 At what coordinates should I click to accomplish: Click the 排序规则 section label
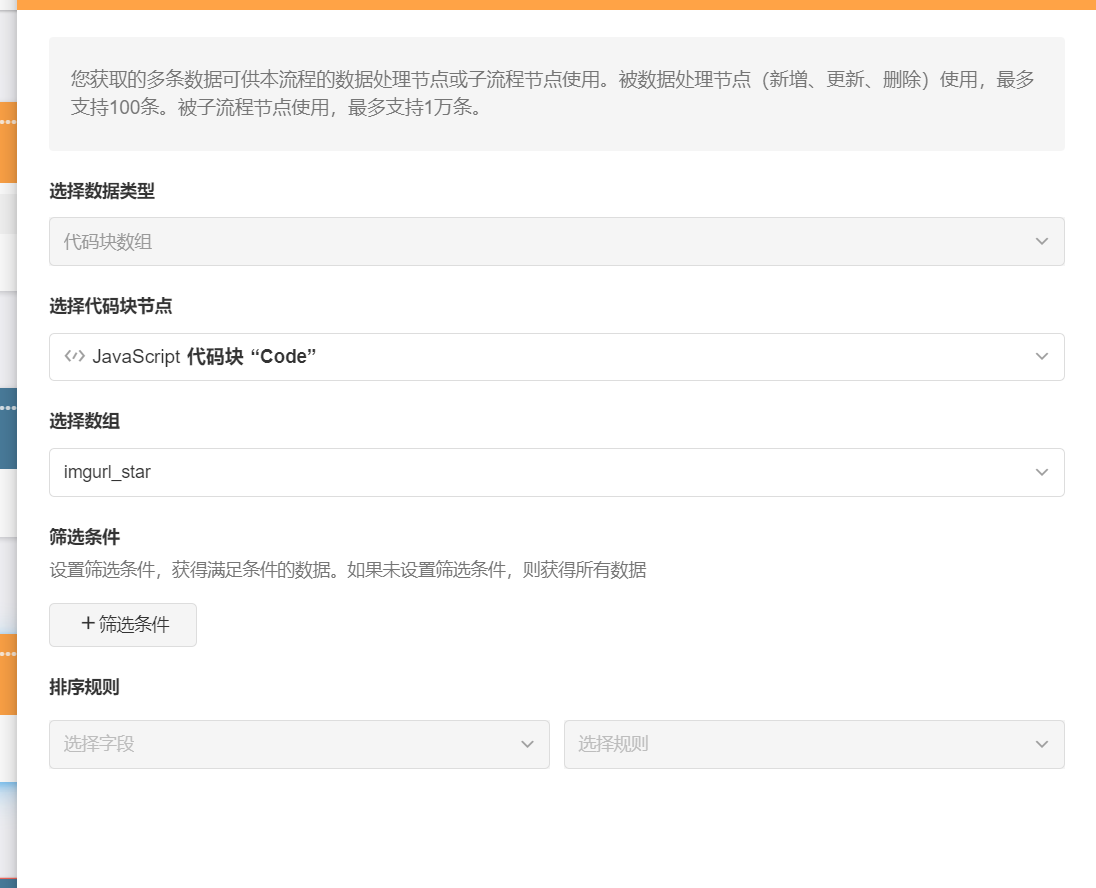84,688
